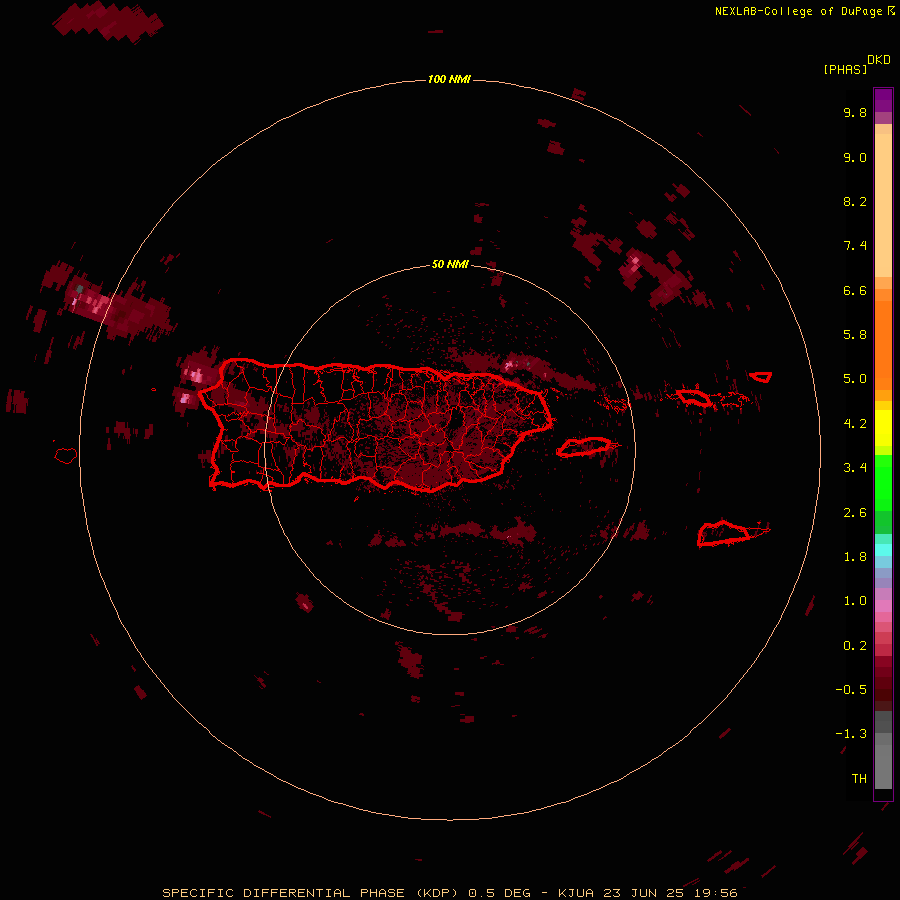900x900 pixels.
Task: Click the cyan segment of the color bar
Action: click(x=883, y=550)
